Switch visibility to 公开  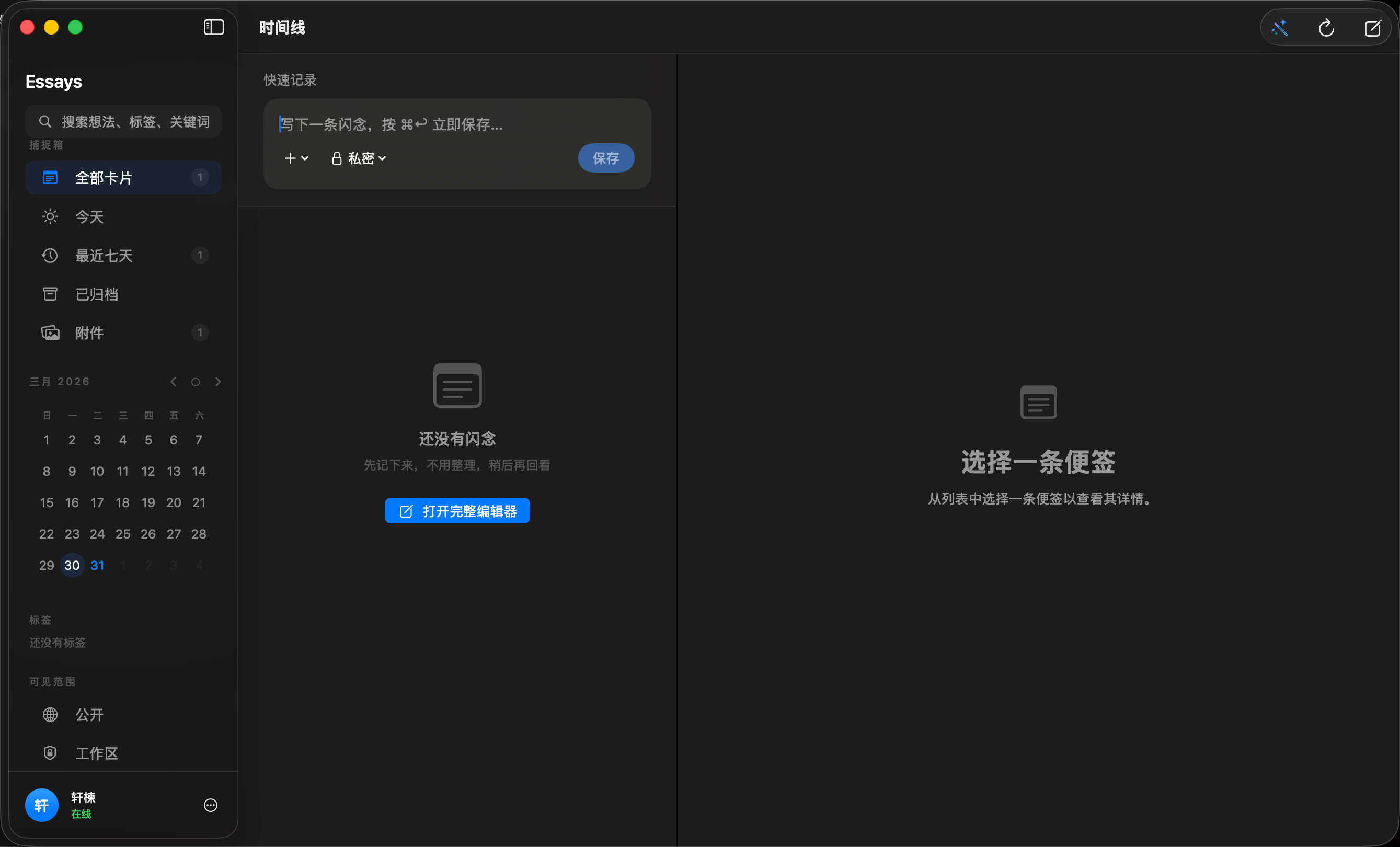[x=89, y=715]
